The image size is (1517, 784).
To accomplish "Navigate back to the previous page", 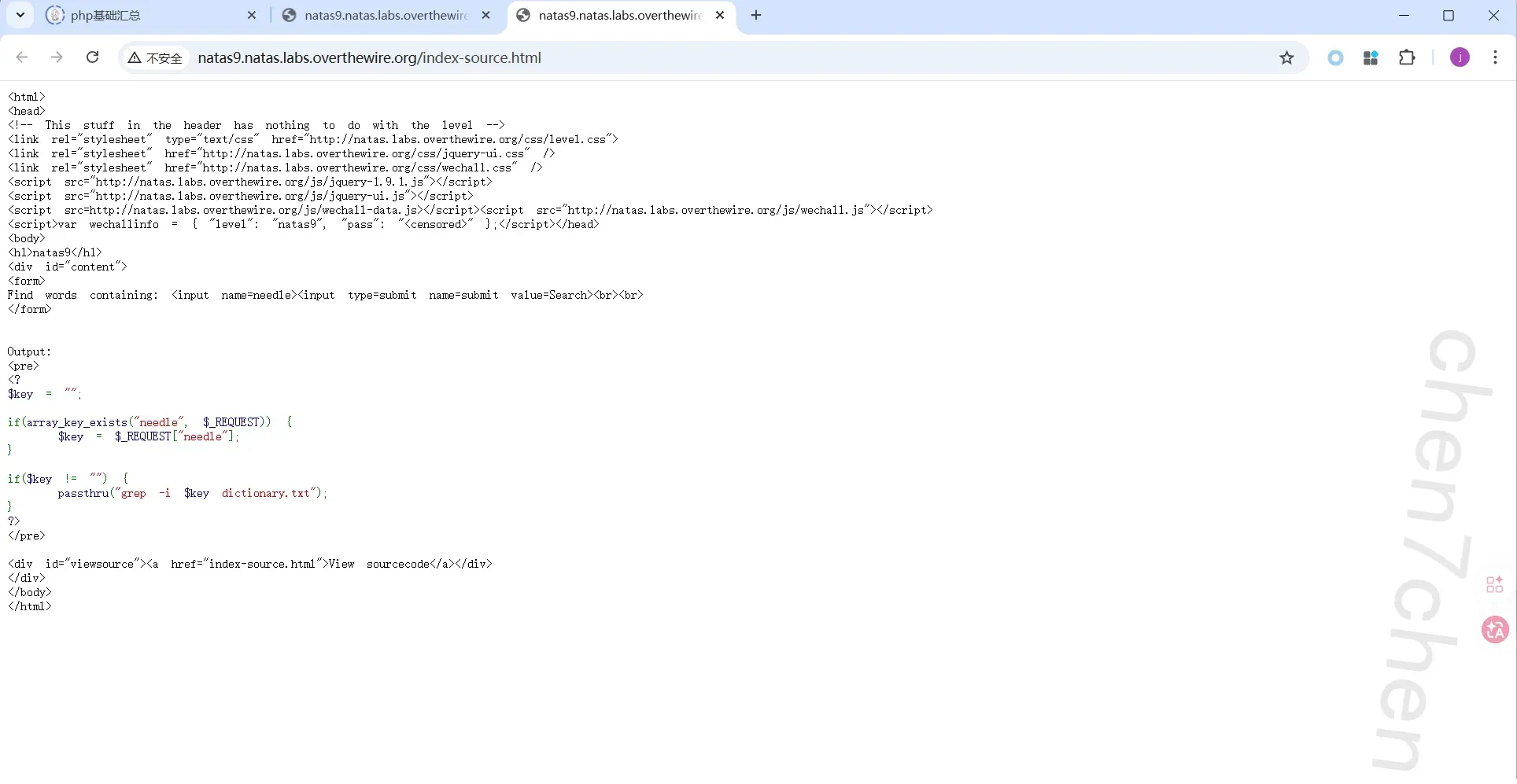I will [21, 57].
